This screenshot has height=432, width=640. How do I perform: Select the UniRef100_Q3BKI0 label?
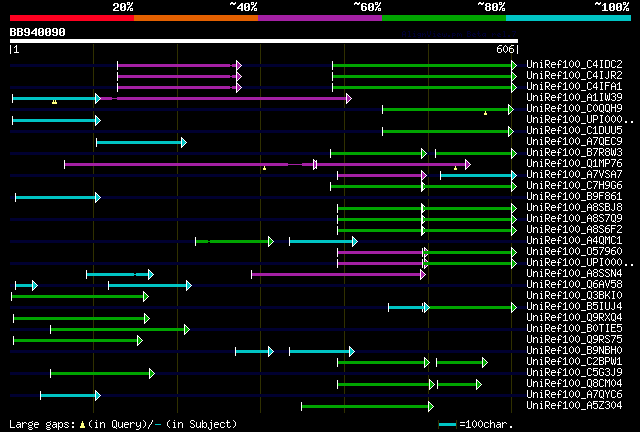point(574,296)
